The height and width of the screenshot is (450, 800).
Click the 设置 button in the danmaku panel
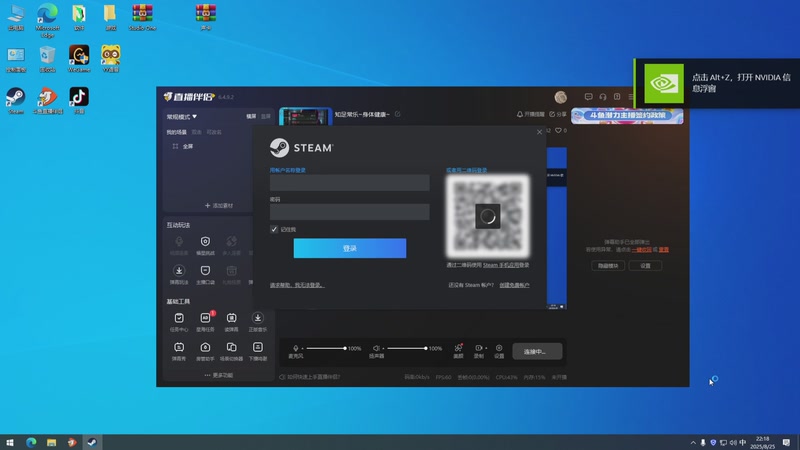point(645,266)
